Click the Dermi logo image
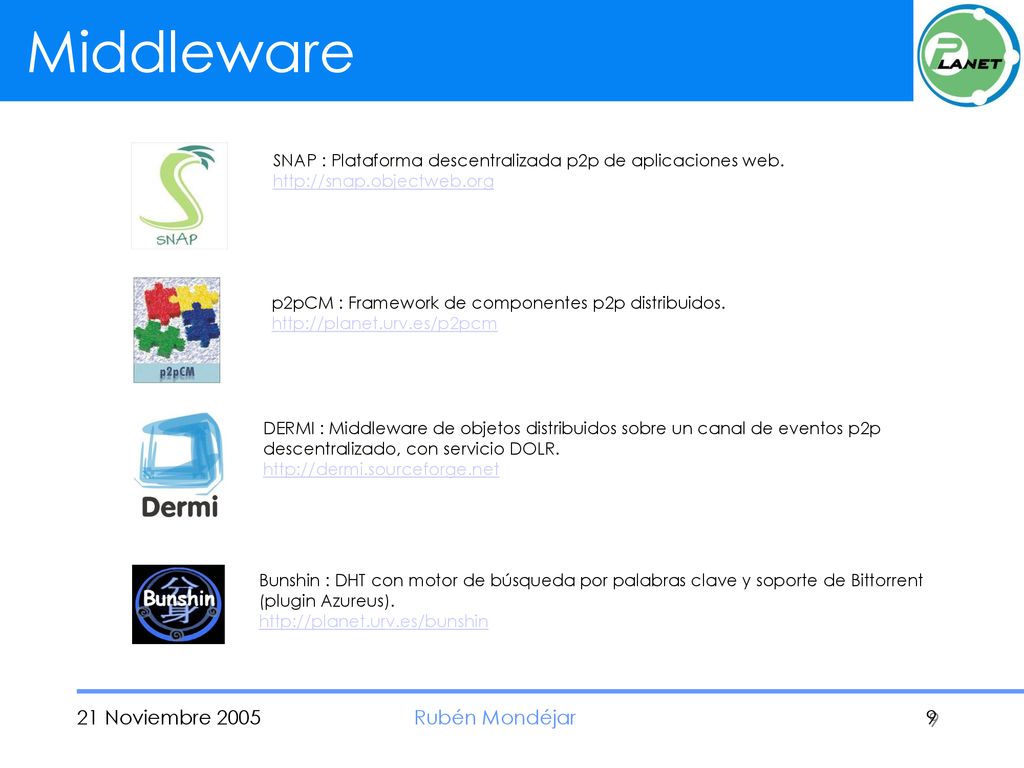This screenshot has width=1024, height=768. 180,465
